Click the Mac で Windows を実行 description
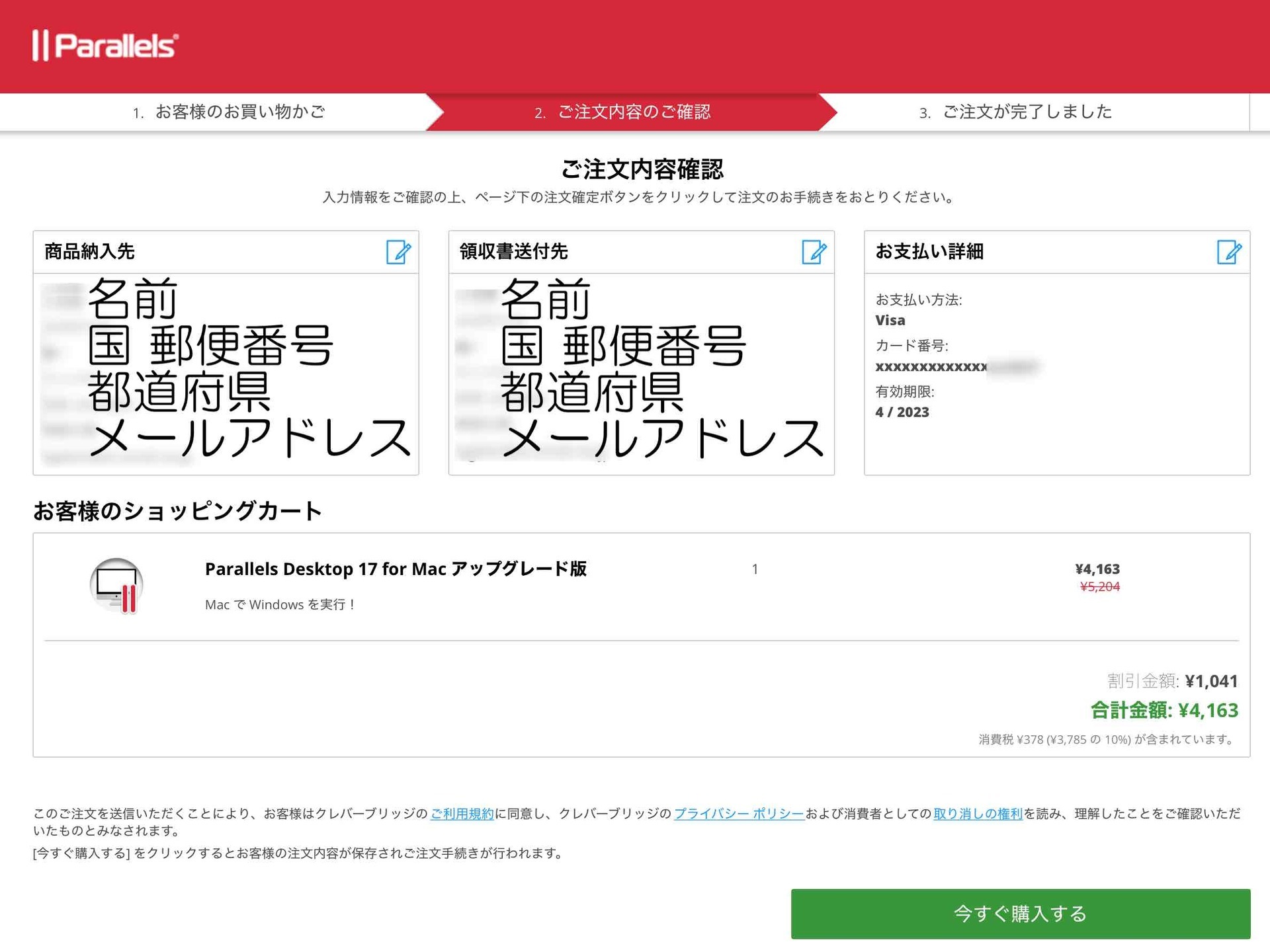 click(280, 604)
